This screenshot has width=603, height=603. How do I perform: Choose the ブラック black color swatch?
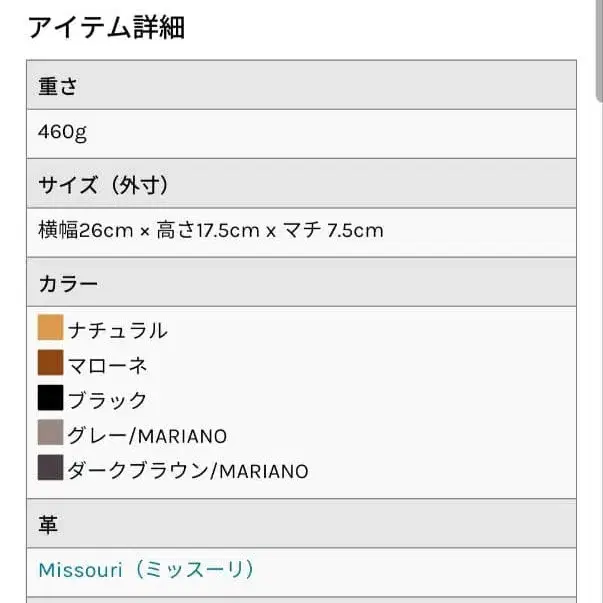click(x=50, y=398)
